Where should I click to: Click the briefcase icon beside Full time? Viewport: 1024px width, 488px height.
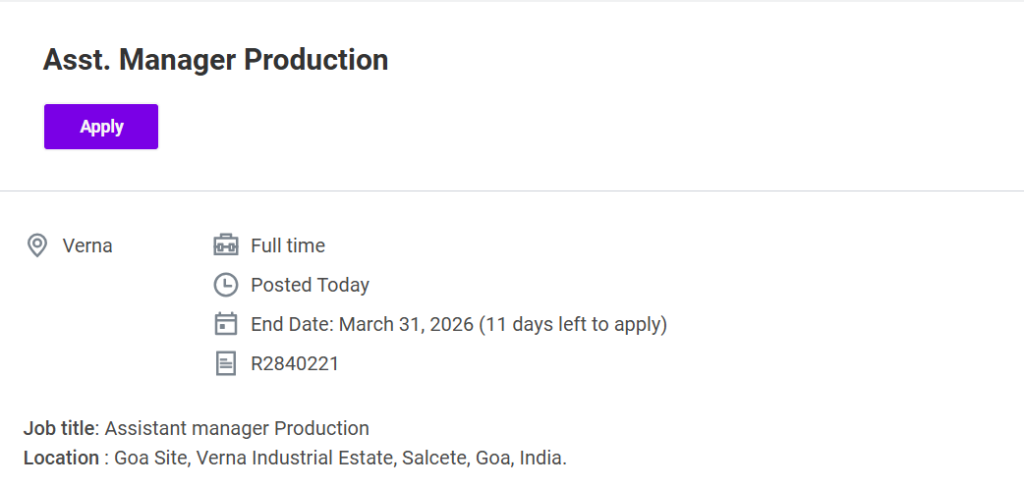click(x=226, y=245)
